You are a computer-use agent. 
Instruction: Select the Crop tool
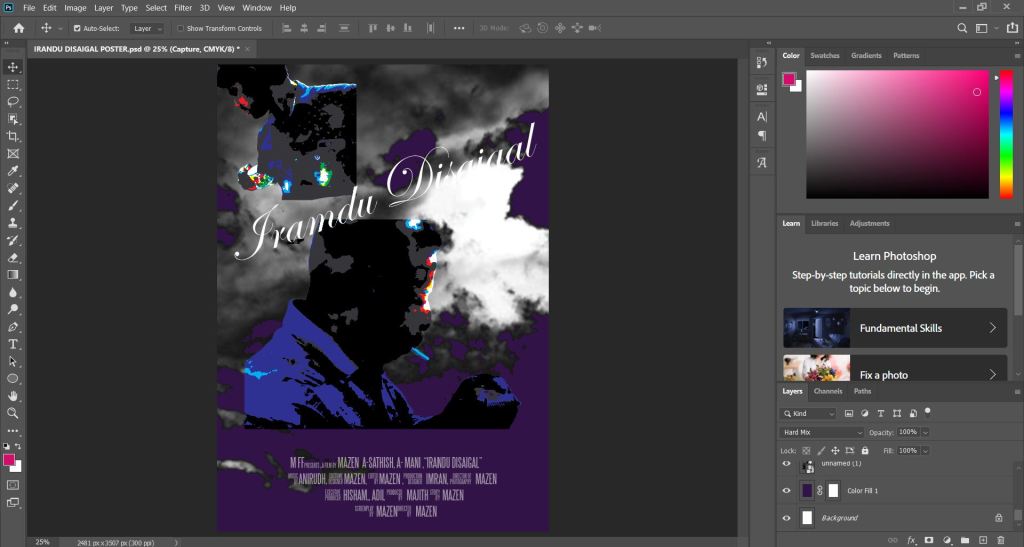(x=13, y=136)
